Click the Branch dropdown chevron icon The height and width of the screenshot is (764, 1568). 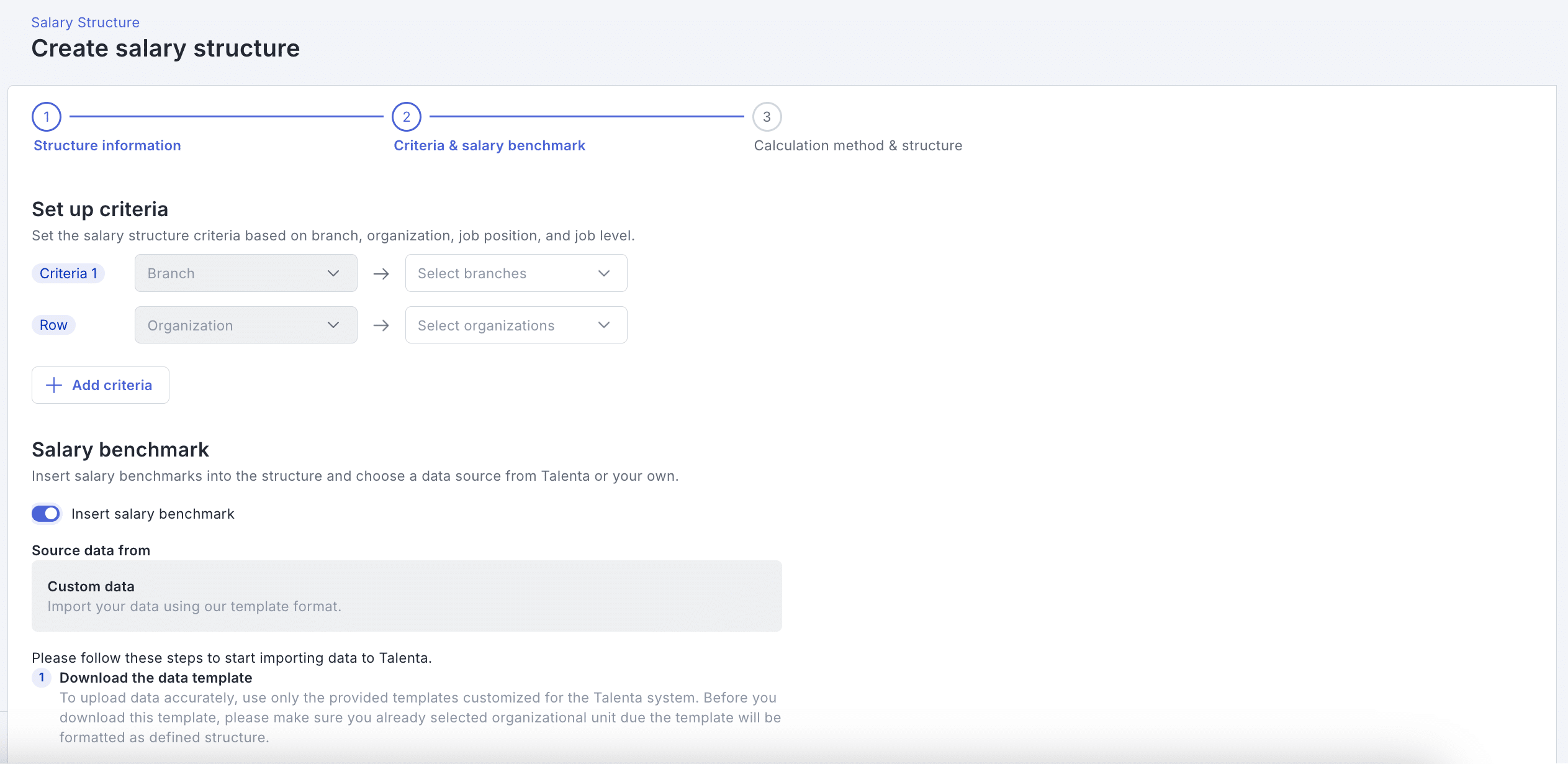coord(333,273)
